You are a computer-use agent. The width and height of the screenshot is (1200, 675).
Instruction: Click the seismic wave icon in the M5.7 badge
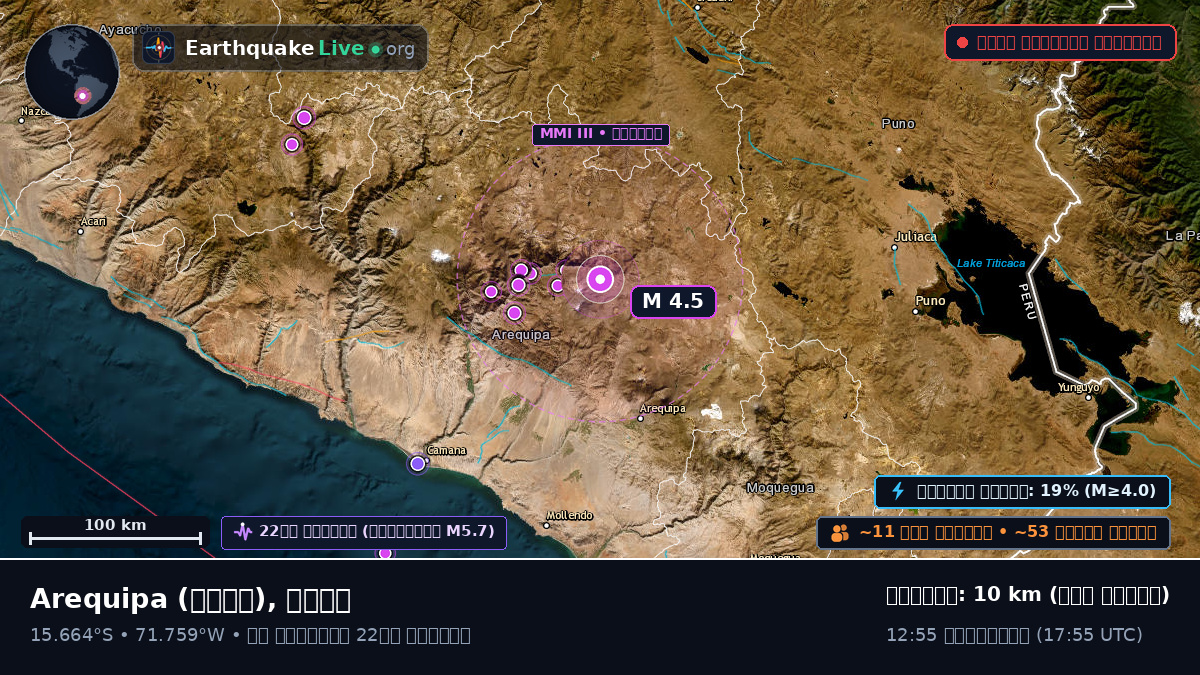point(243,532)
